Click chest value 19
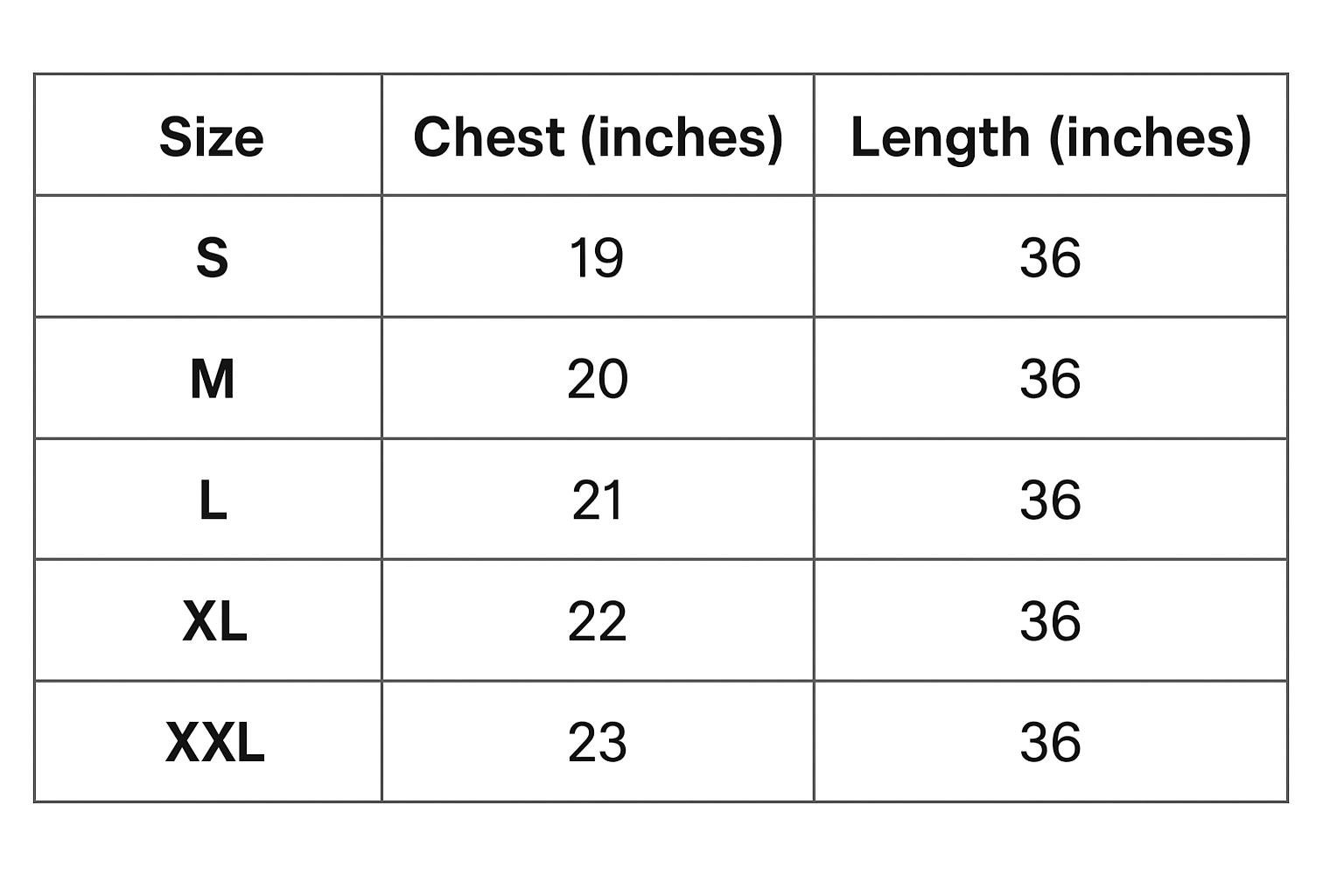 (x=597, y=258)
